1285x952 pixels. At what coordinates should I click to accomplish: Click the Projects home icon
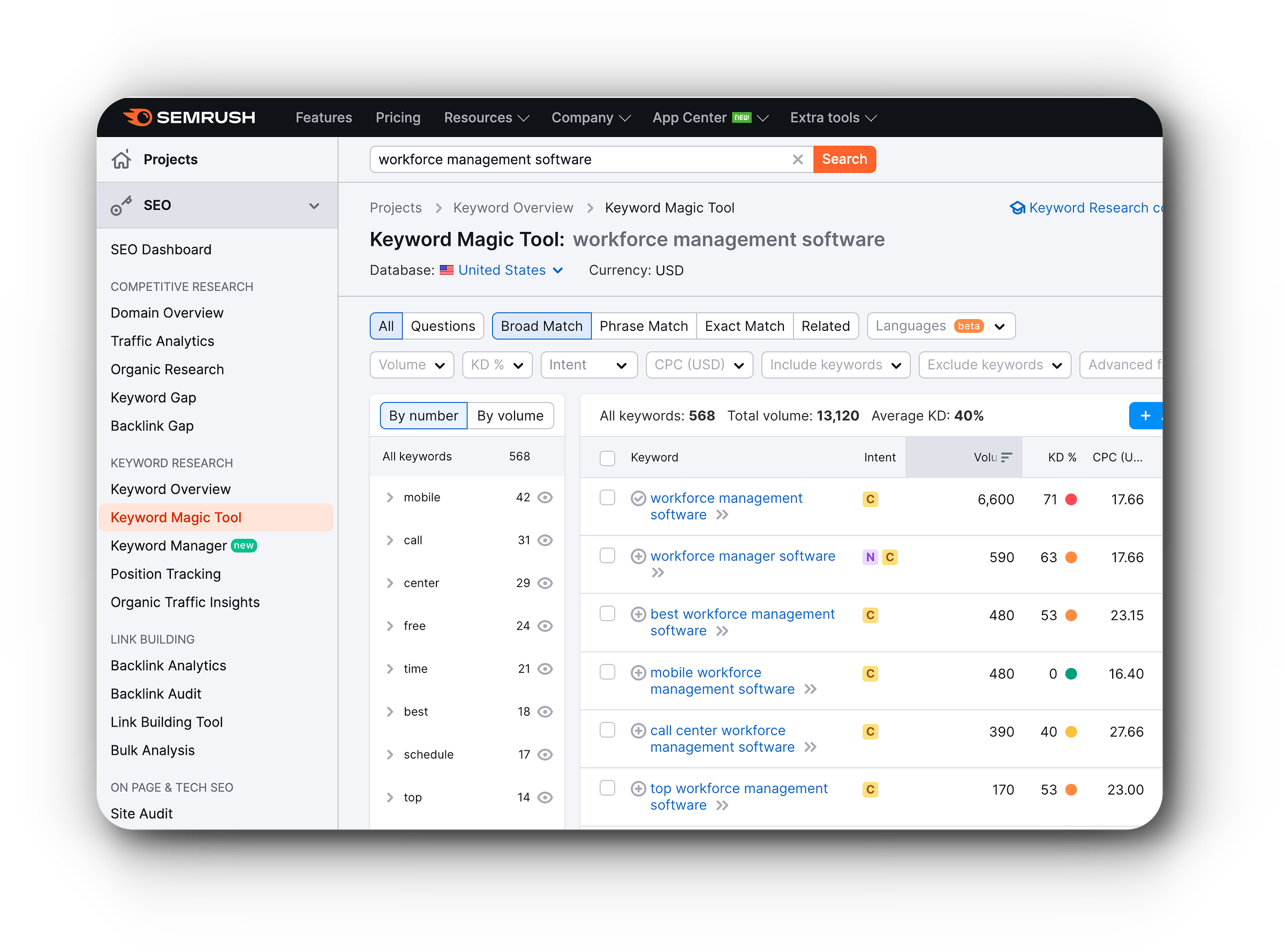coord(121,160)
